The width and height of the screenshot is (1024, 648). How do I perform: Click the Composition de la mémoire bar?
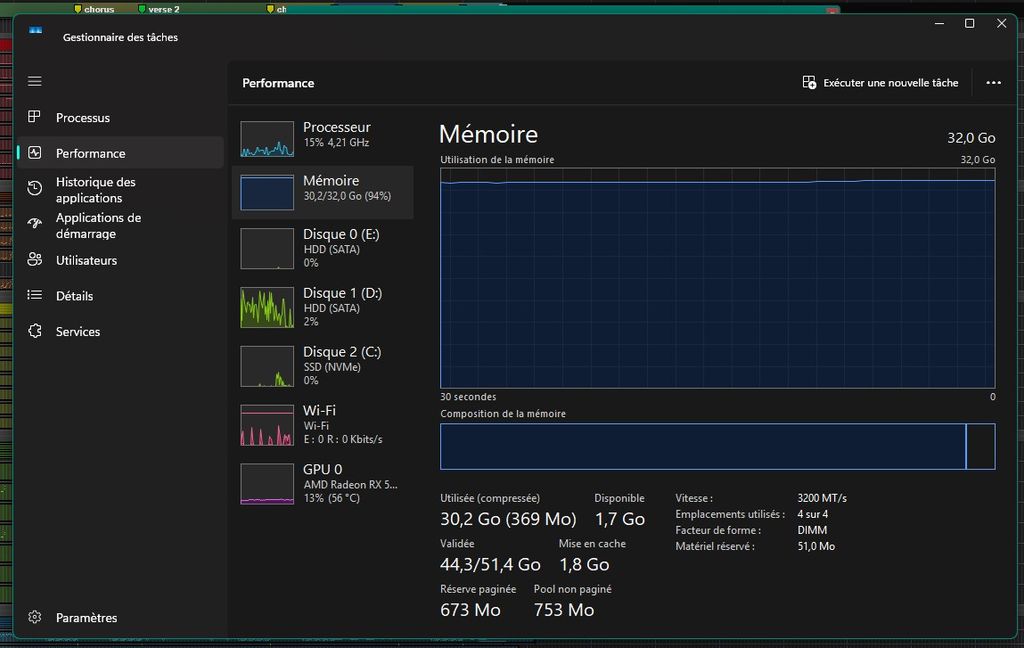tap(703, 446)
